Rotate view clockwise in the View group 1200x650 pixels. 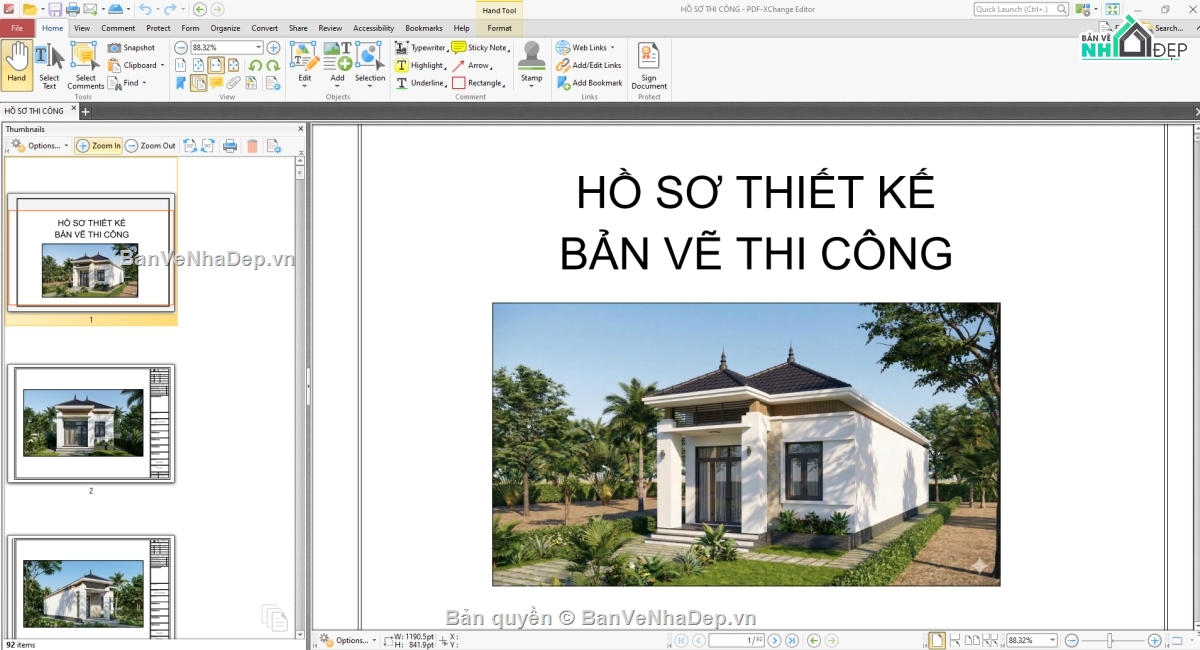point(272,65)
